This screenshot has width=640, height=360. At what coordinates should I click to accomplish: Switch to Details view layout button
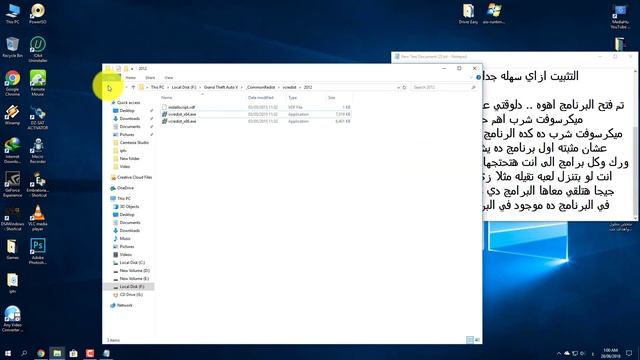click(470, 340)
